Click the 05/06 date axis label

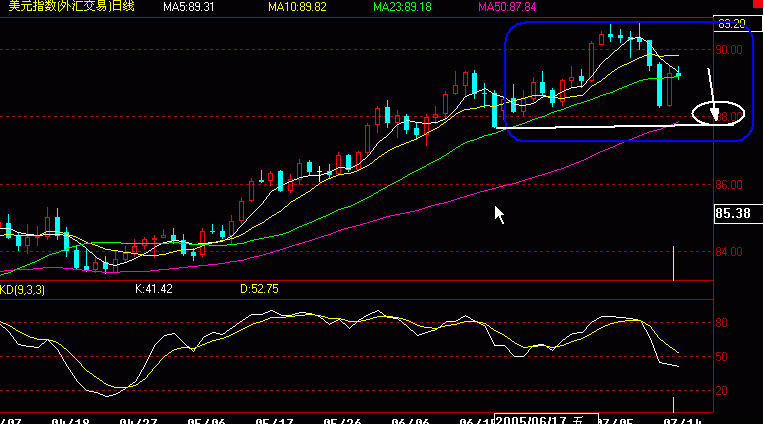click(x=206, y=421)
